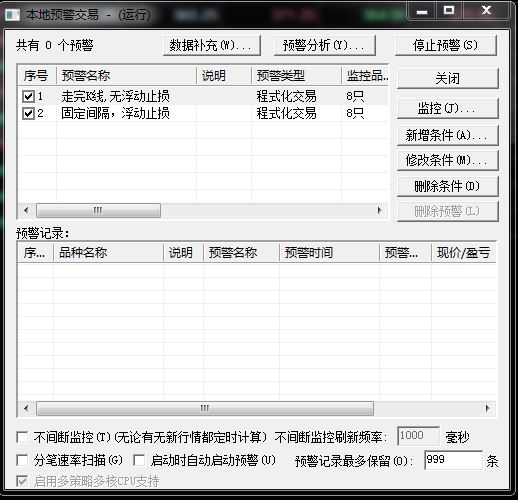Delete condition with 删除条件(D)
Viewport: 518px width, 500px height.
click(448, 186)
